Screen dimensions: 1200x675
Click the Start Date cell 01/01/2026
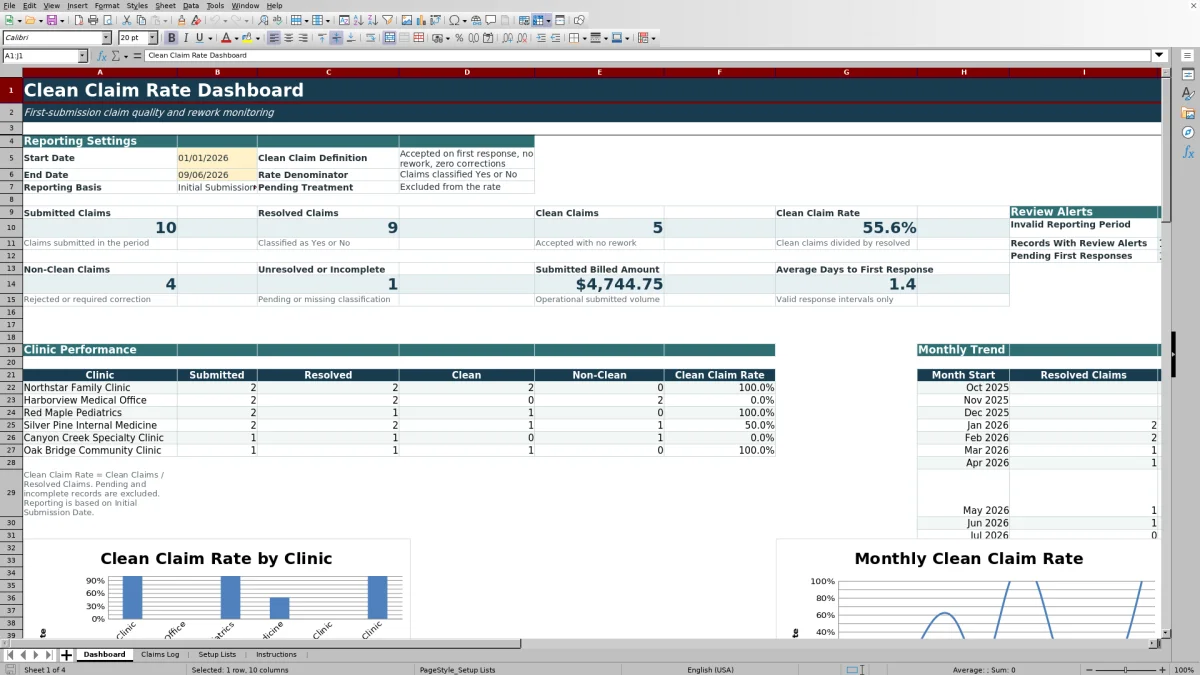(217, 158)
